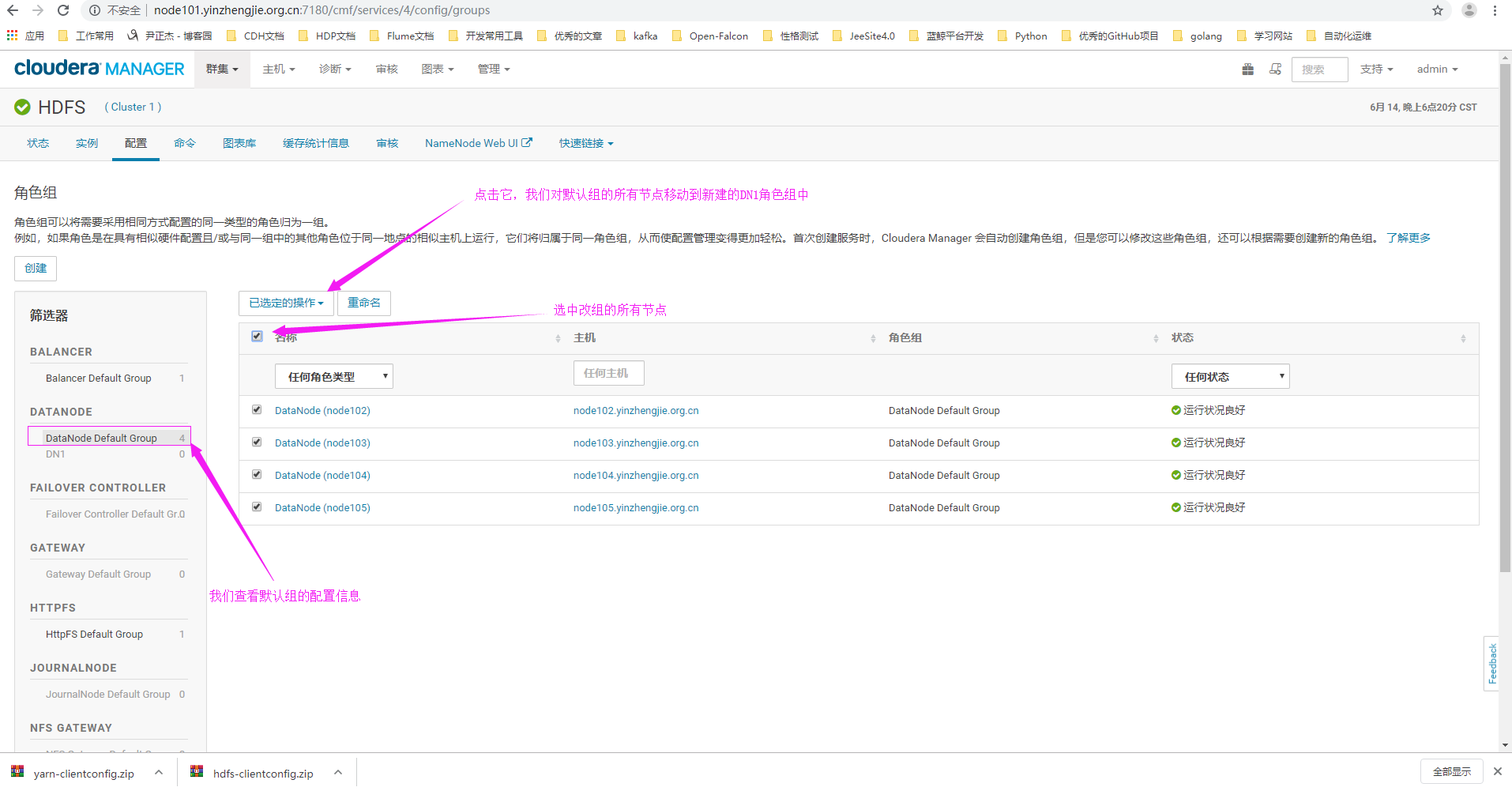Open the admin user menu
1512x791 pixels.
(1437, 69)
